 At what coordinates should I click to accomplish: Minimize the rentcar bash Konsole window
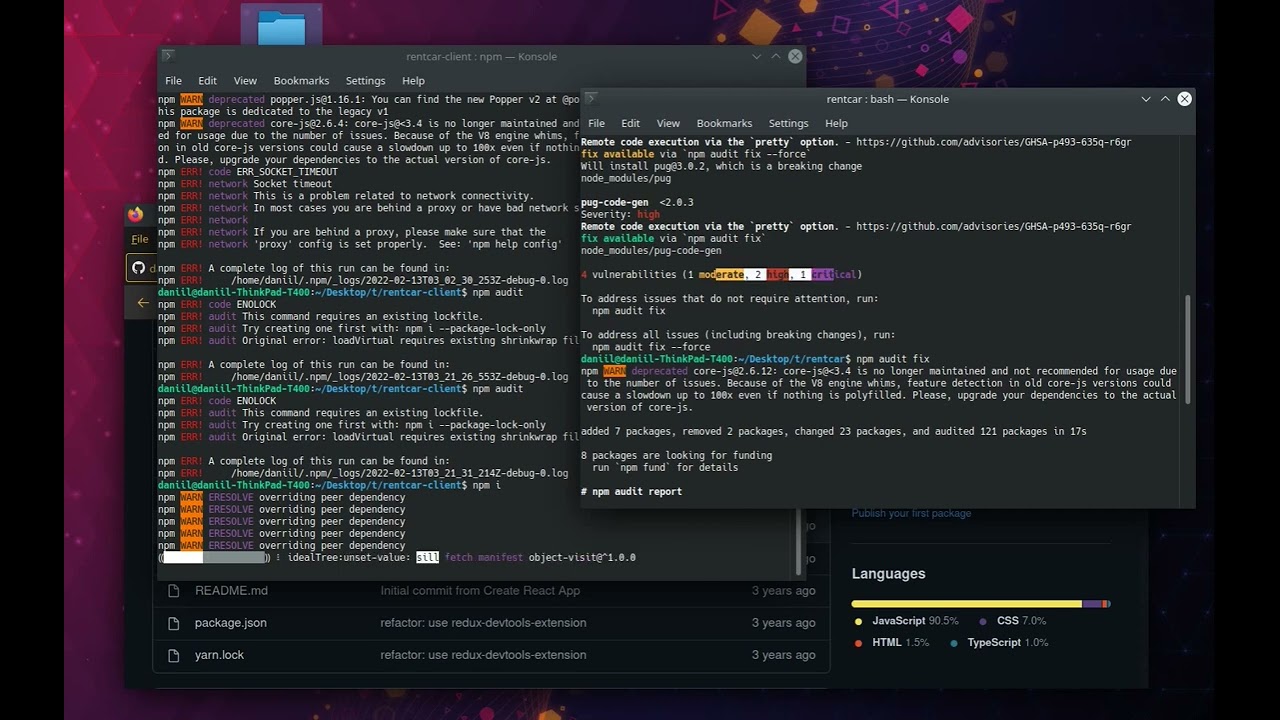1146,99
